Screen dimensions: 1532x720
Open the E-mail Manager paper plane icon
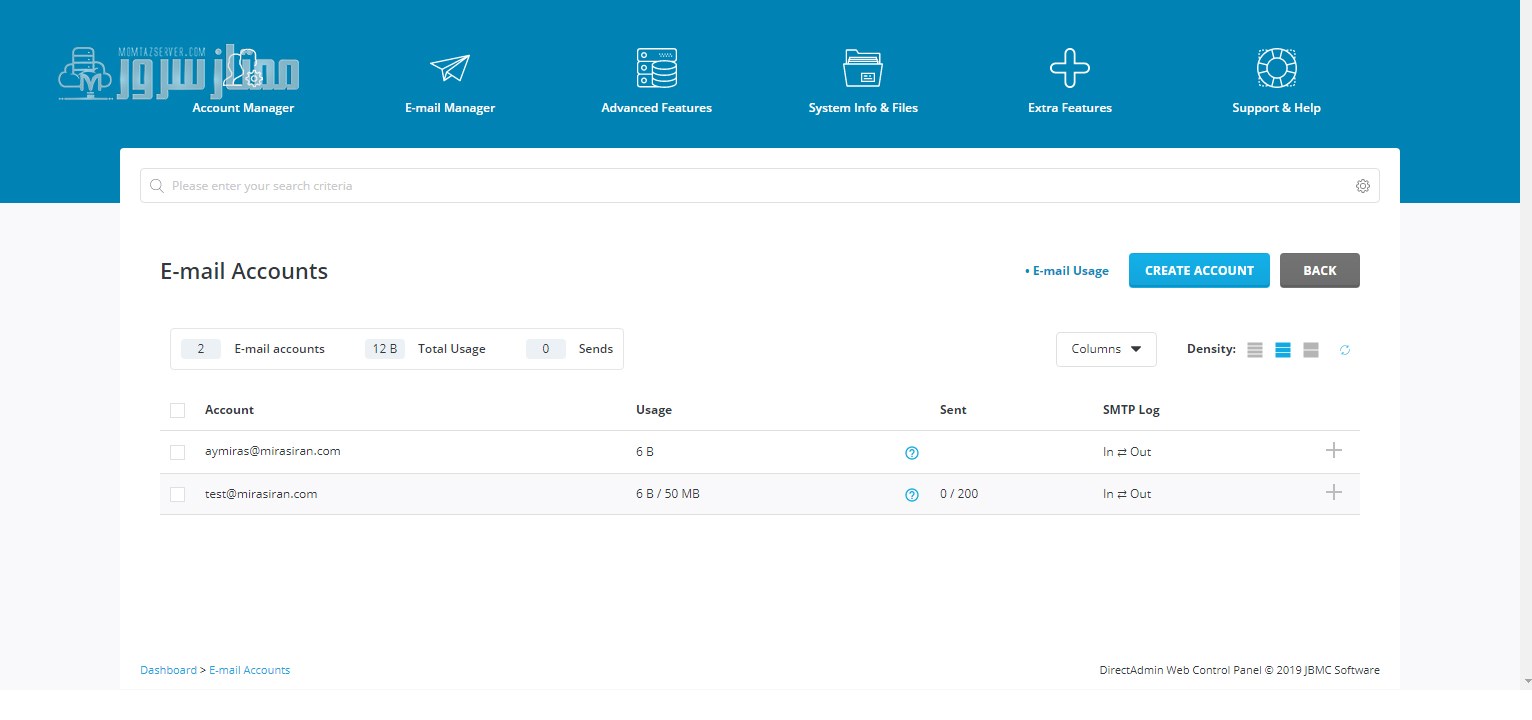[450, 68]
